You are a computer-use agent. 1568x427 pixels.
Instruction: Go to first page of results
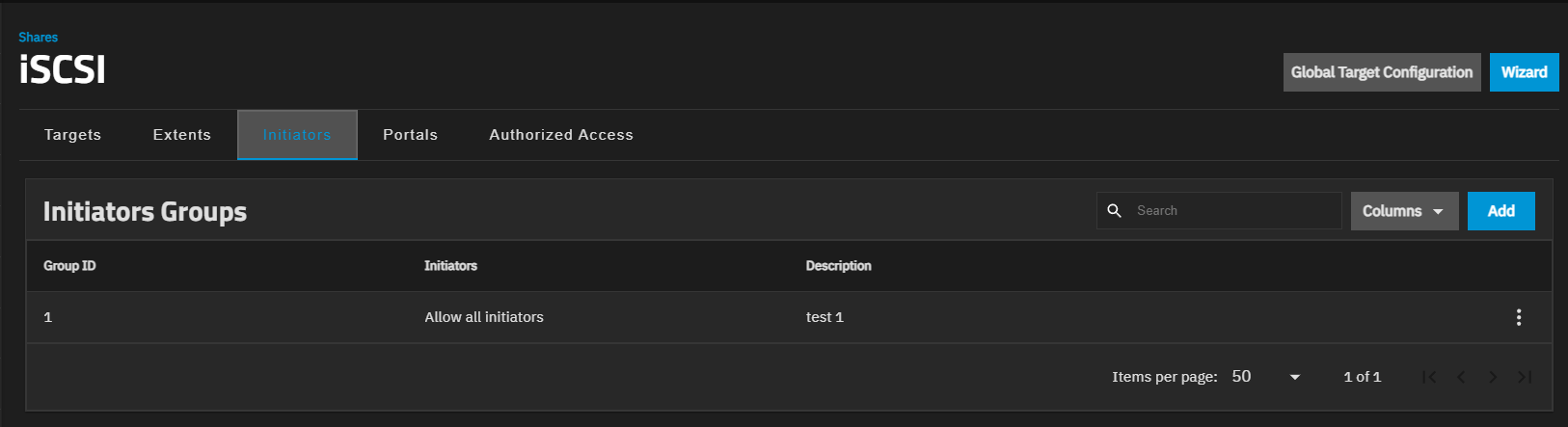(1429, 377)
